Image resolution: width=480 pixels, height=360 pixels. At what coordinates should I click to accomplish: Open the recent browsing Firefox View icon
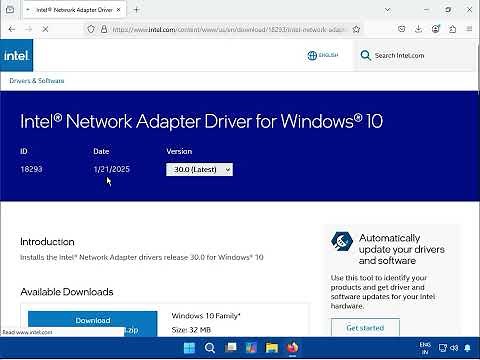point(10,10)
